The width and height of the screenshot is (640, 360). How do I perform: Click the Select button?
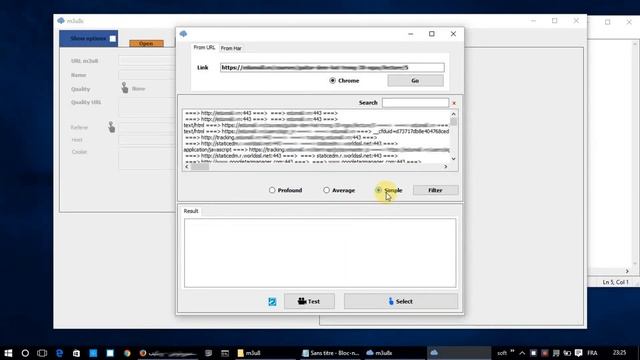click(401, 301)
